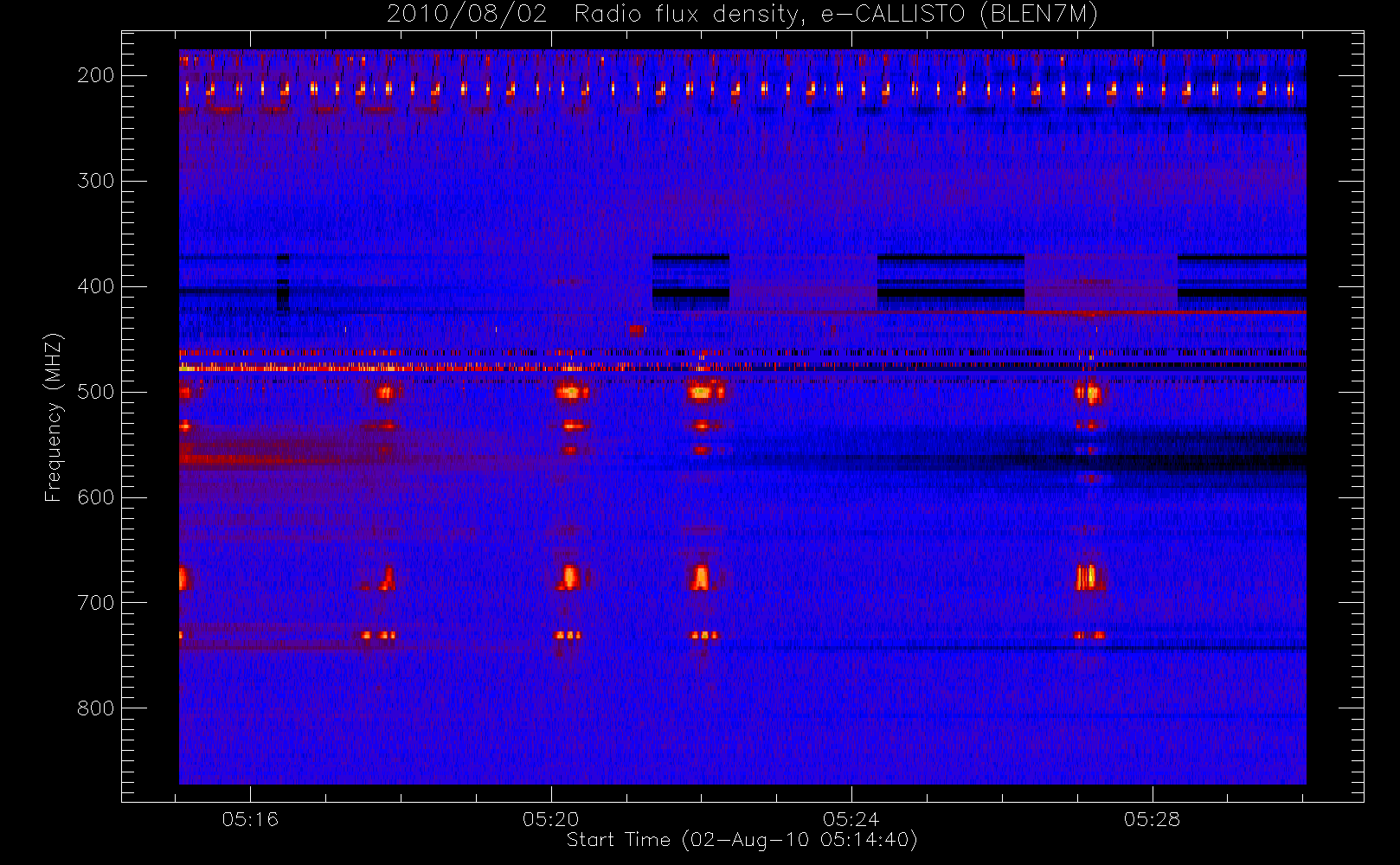The height and width of the screenshot is (865, 1400).
Task: Click the 05:24 time tick label
Action: pos(851,819)
